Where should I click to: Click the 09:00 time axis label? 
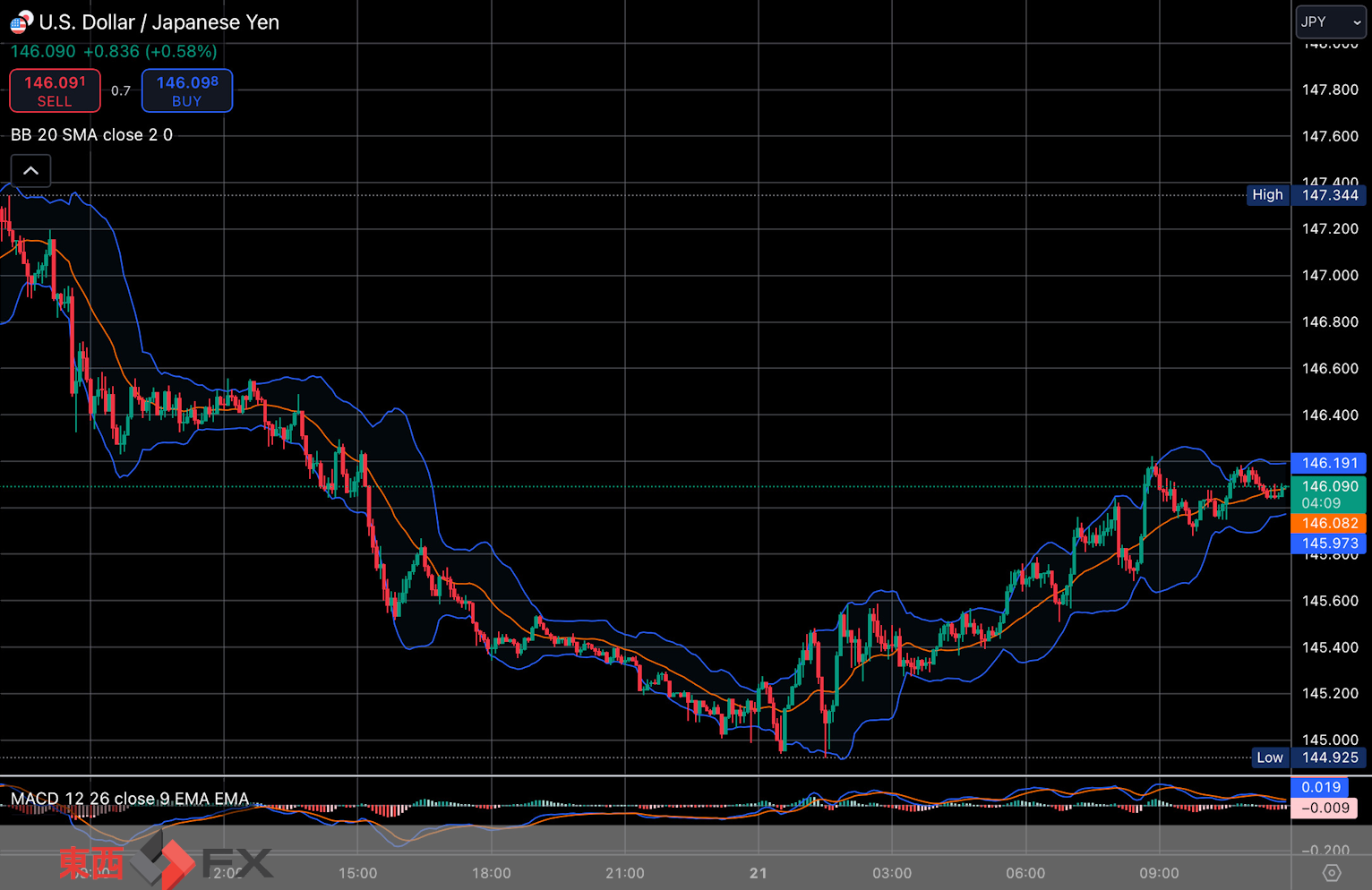tap(1159, 873)
